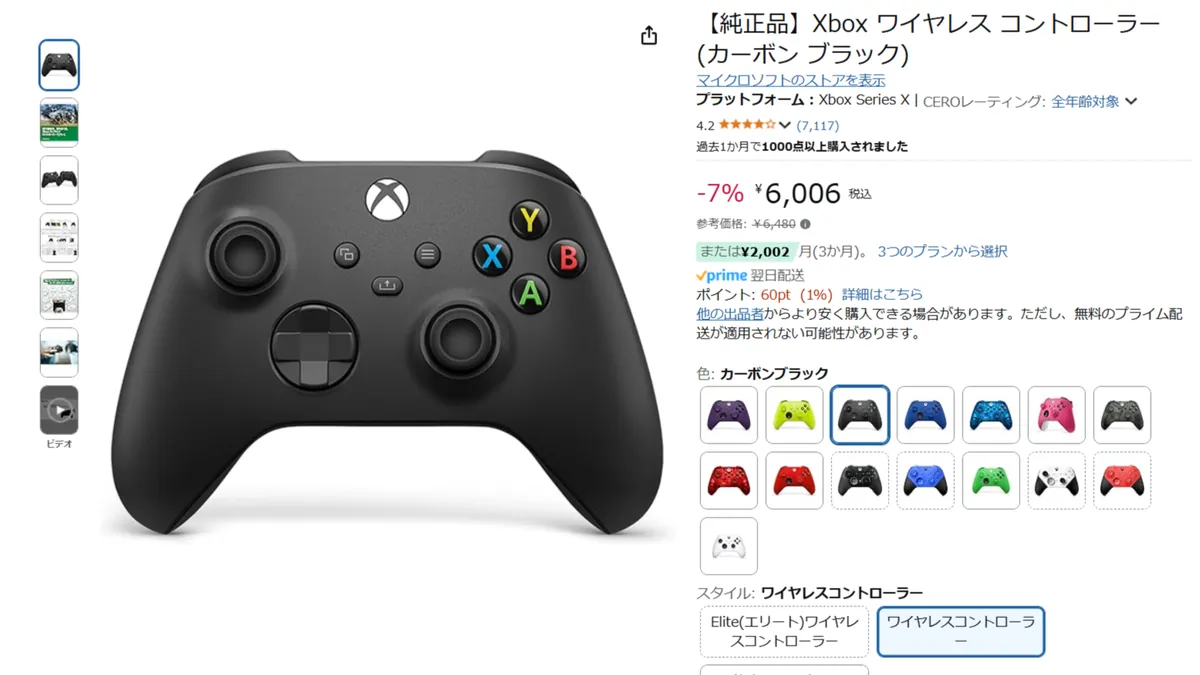Pick the pink controller color option
Viewport: 1200px width, 675px height.
tap(1056, 415)
